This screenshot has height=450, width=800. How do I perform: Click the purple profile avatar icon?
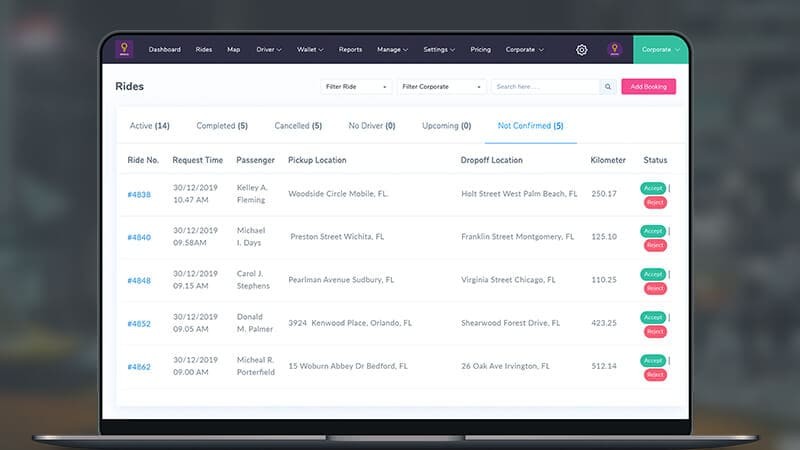615,49
